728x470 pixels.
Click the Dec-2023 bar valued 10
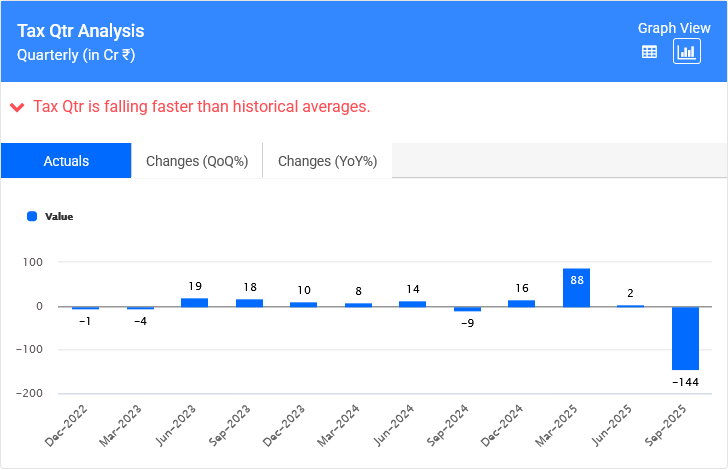303,304
